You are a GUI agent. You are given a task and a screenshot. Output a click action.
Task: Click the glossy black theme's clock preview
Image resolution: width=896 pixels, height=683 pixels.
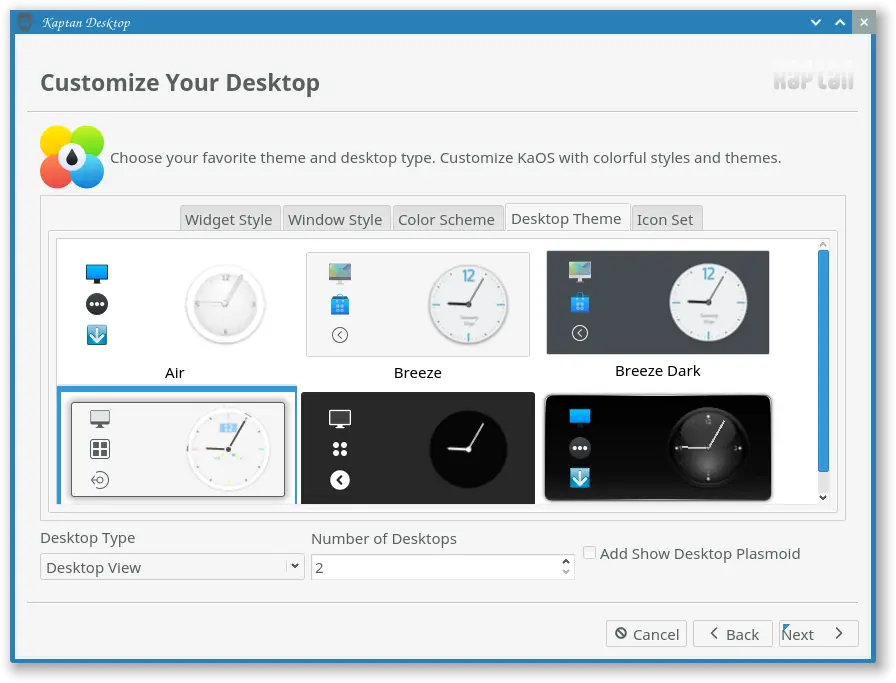pos(708,447)
